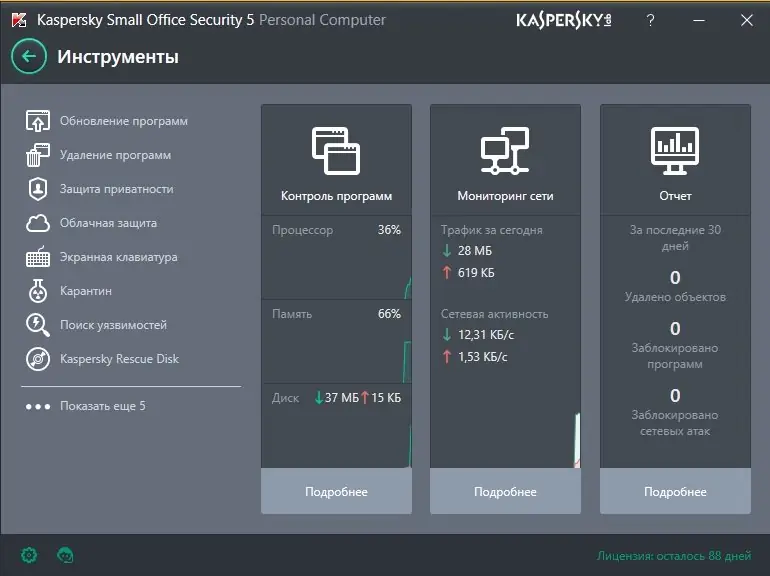Launch Экранная клавиатура

(x=118, y=257)
